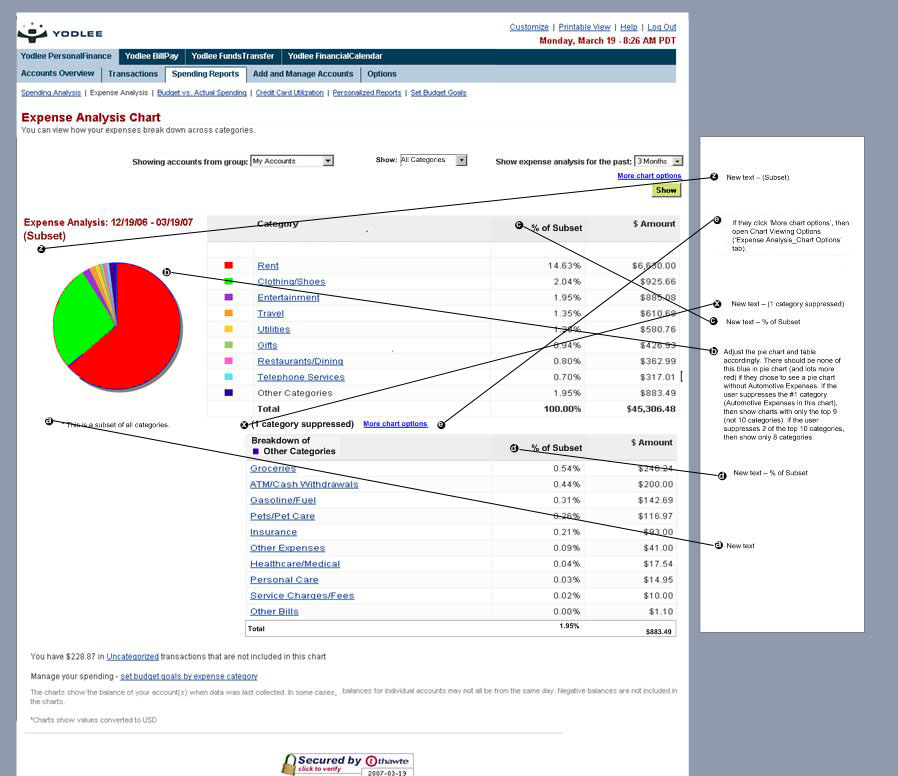This screenshot has height=776, width=898.
Task: Click the red Rent color swatch
Action: pos(229,265)
